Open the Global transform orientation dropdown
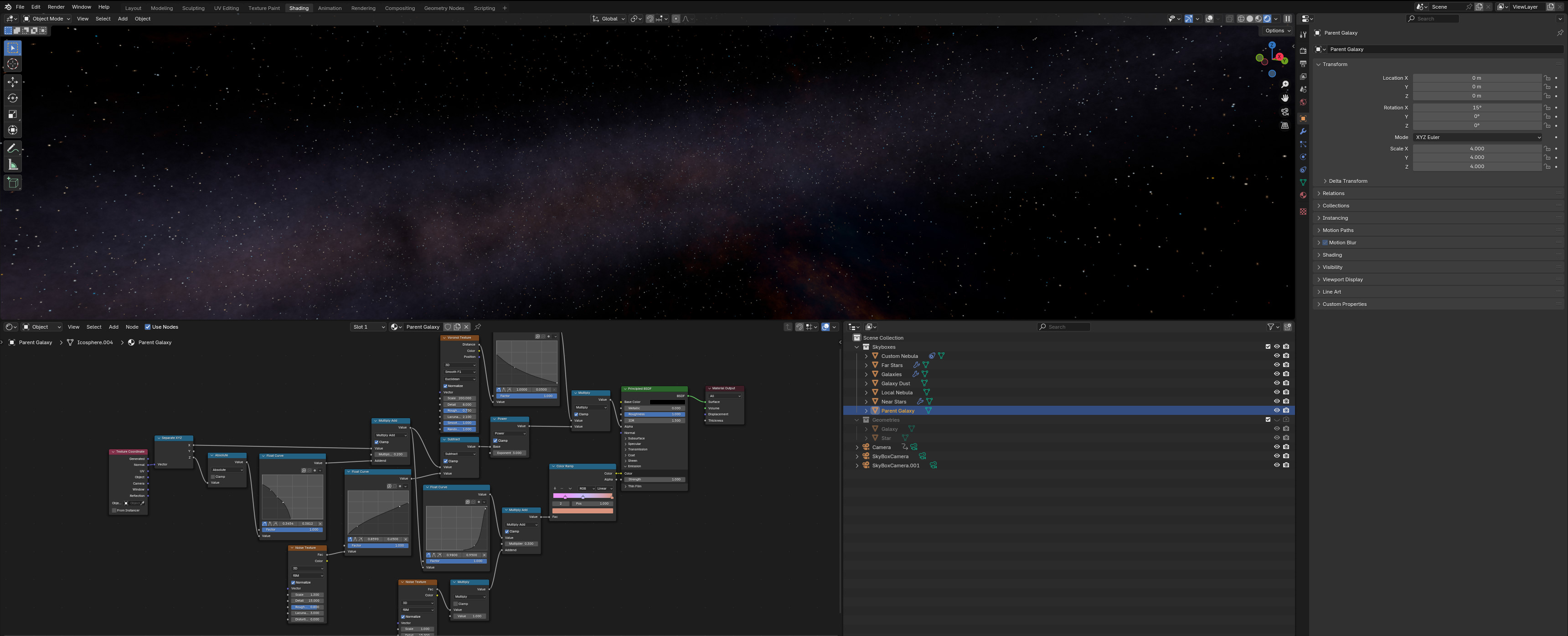Viewport: 1568px width, 636px height. tap(609, 19)
